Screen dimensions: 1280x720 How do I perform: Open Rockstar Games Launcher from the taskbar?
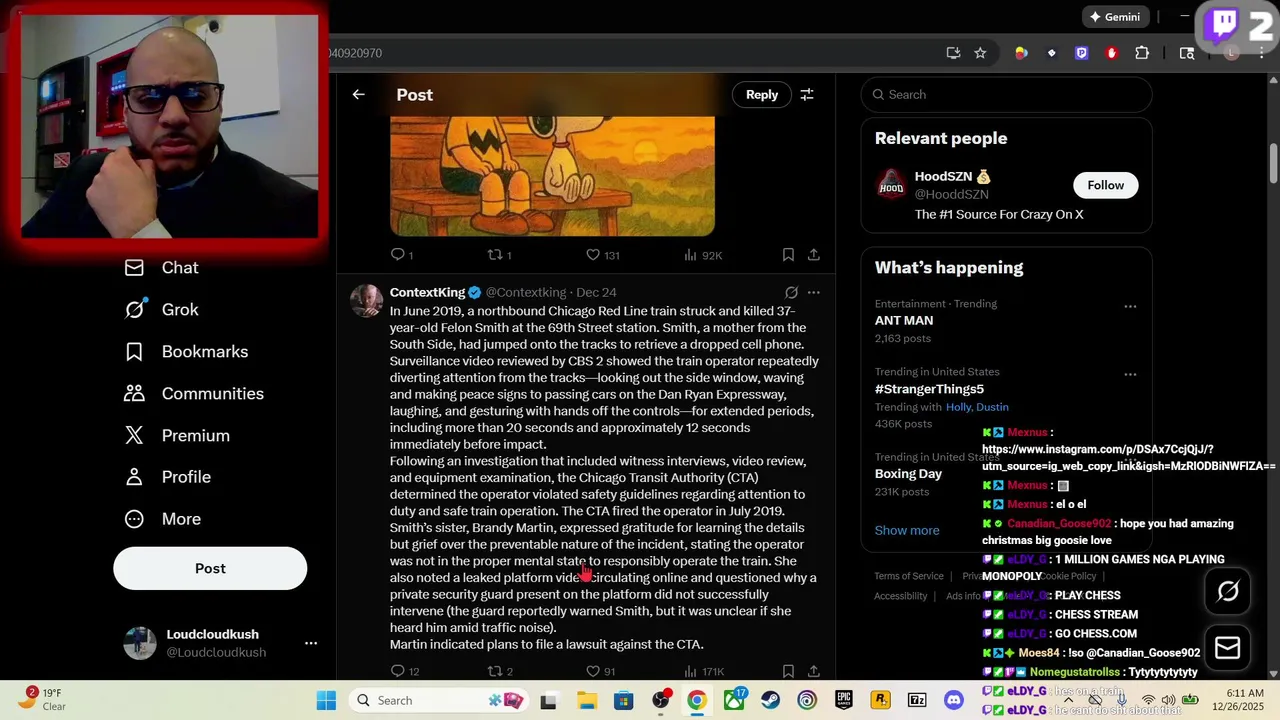[x=880, y=700]
